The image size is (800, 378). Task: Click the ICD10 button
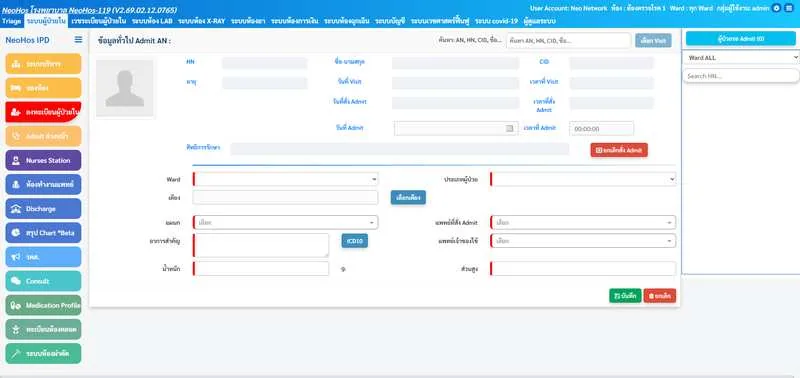pyautogui.click(x=355, y=241)
